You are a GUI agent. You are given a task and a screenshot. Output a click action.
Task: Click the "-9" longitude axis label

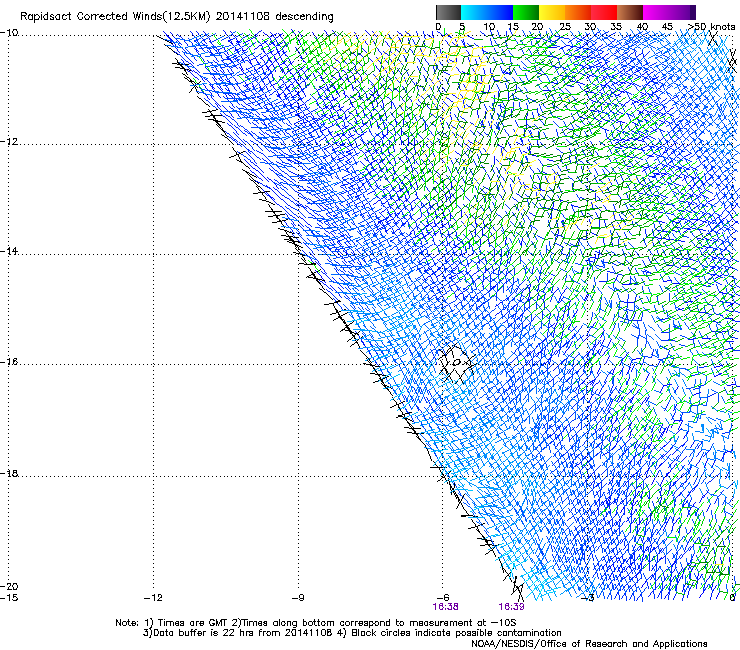point(298,598)
